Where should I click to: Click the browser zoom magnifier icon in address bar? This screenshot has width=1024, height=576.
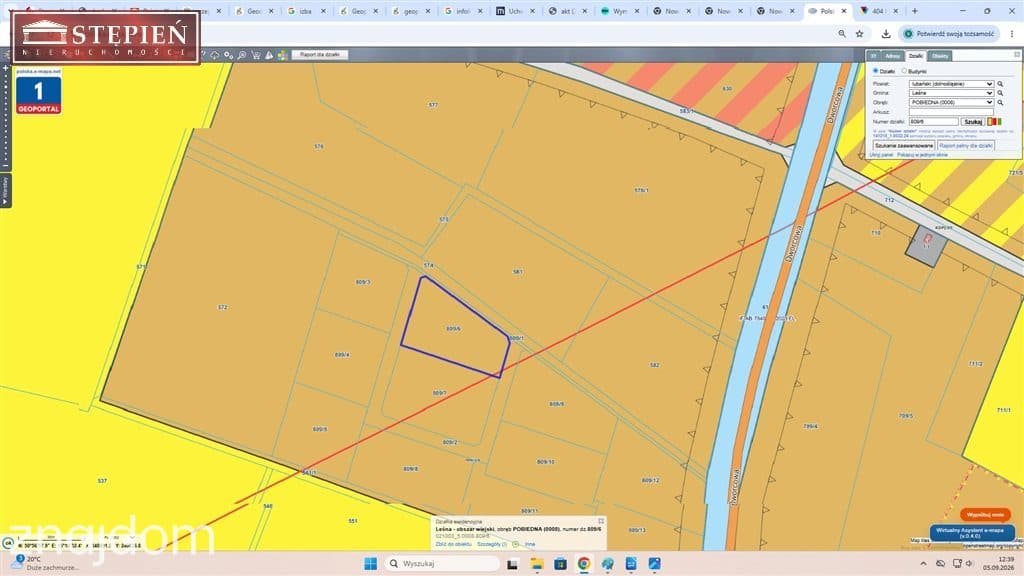pyautogui.click(x=842, y=34)
